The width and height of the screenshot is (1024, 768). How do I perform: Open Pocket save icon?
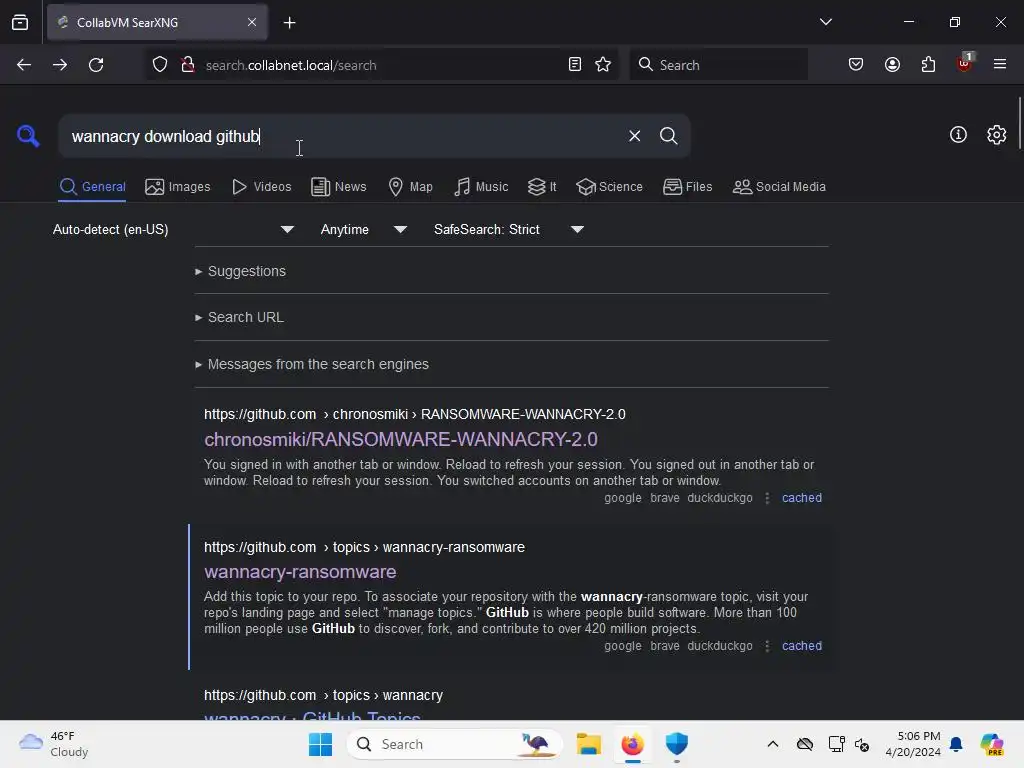(x=856, y=64)
